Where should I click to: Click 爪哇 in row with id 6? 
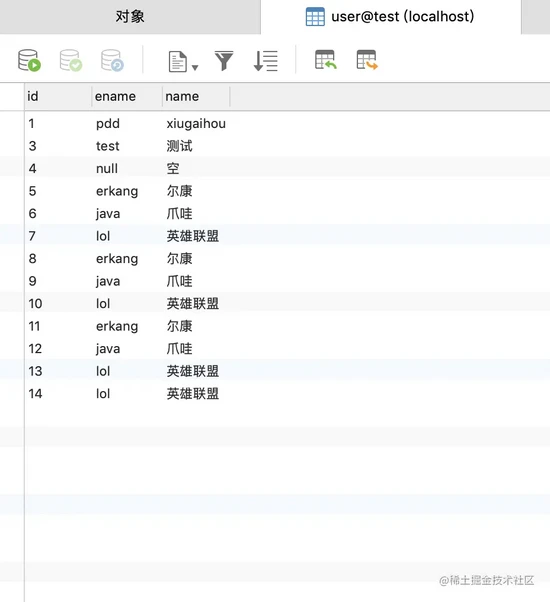tap(179, 213)
